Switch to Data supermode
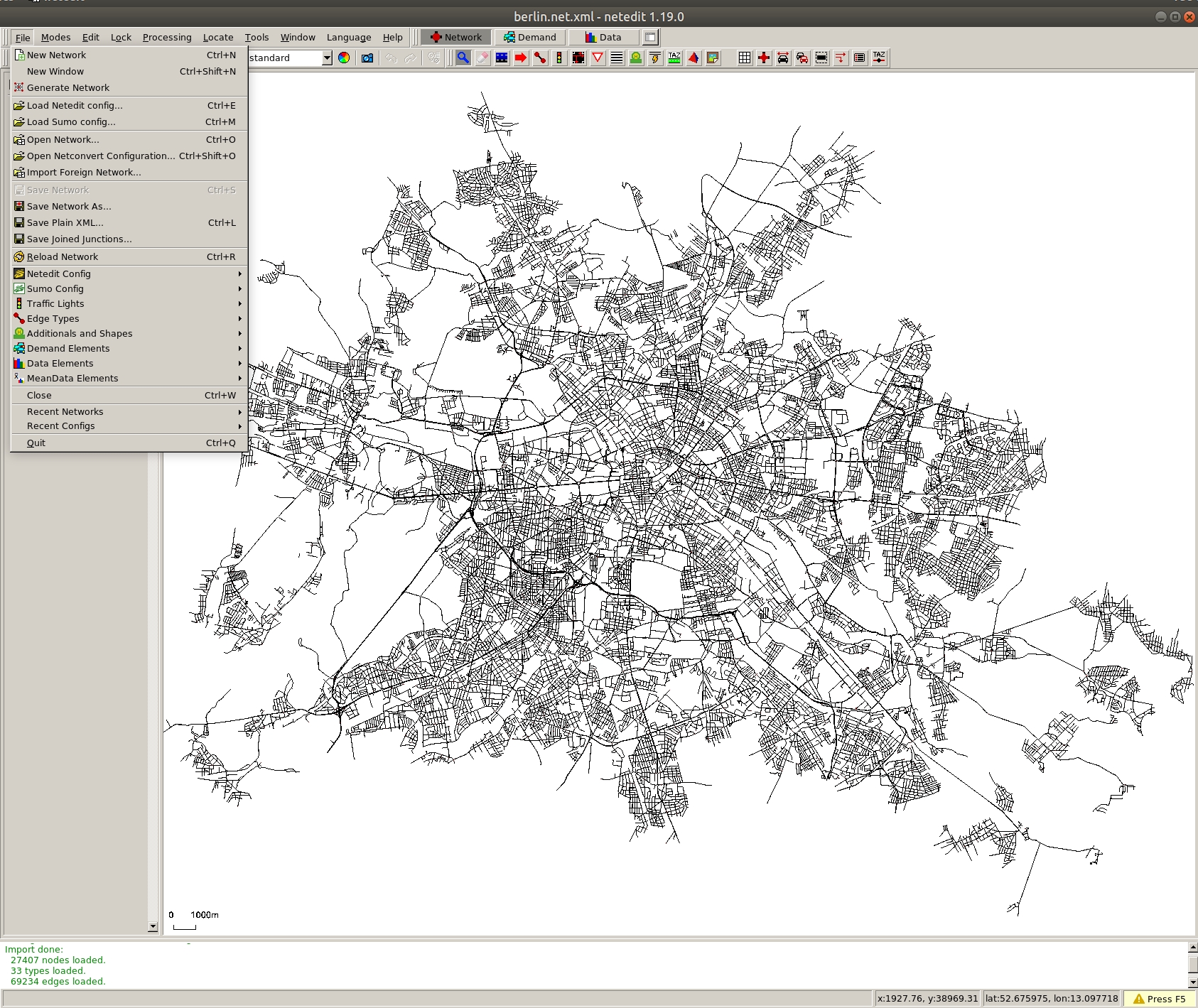1198x1008 pixels. (603, 38)
